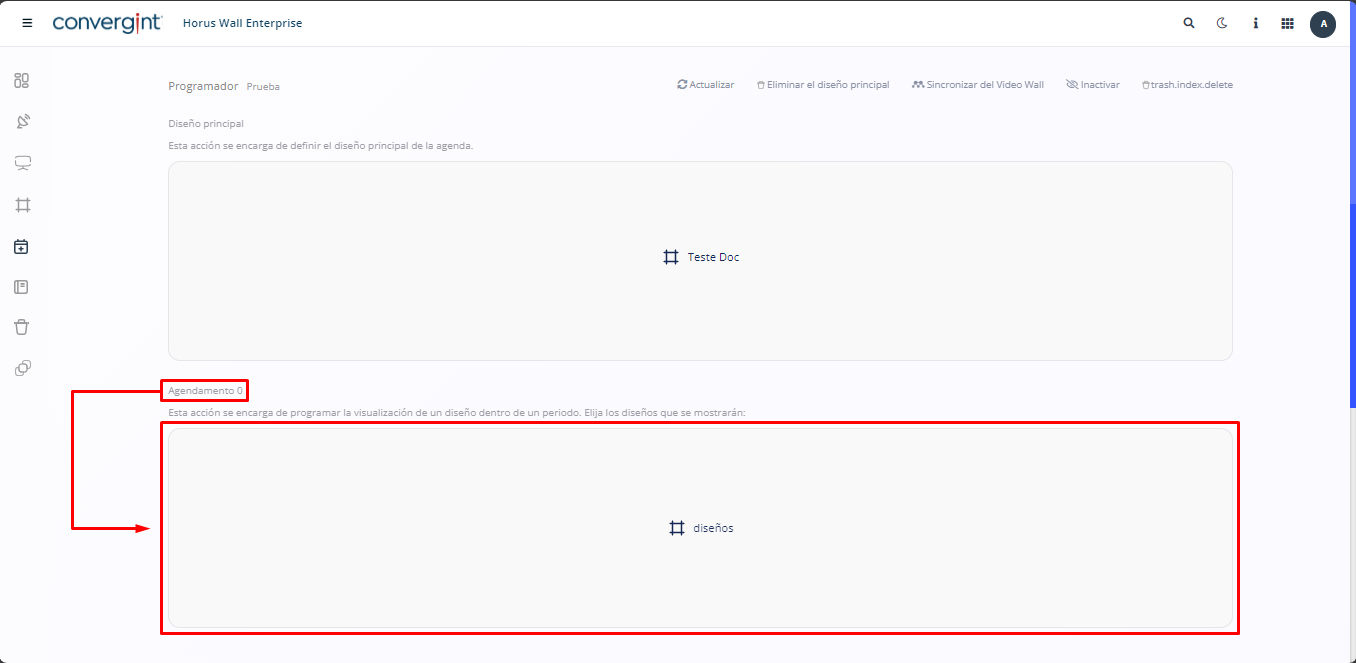Select the Teste Doc main design area
Screen dimensions: 1356x663
tap(700, 258)
